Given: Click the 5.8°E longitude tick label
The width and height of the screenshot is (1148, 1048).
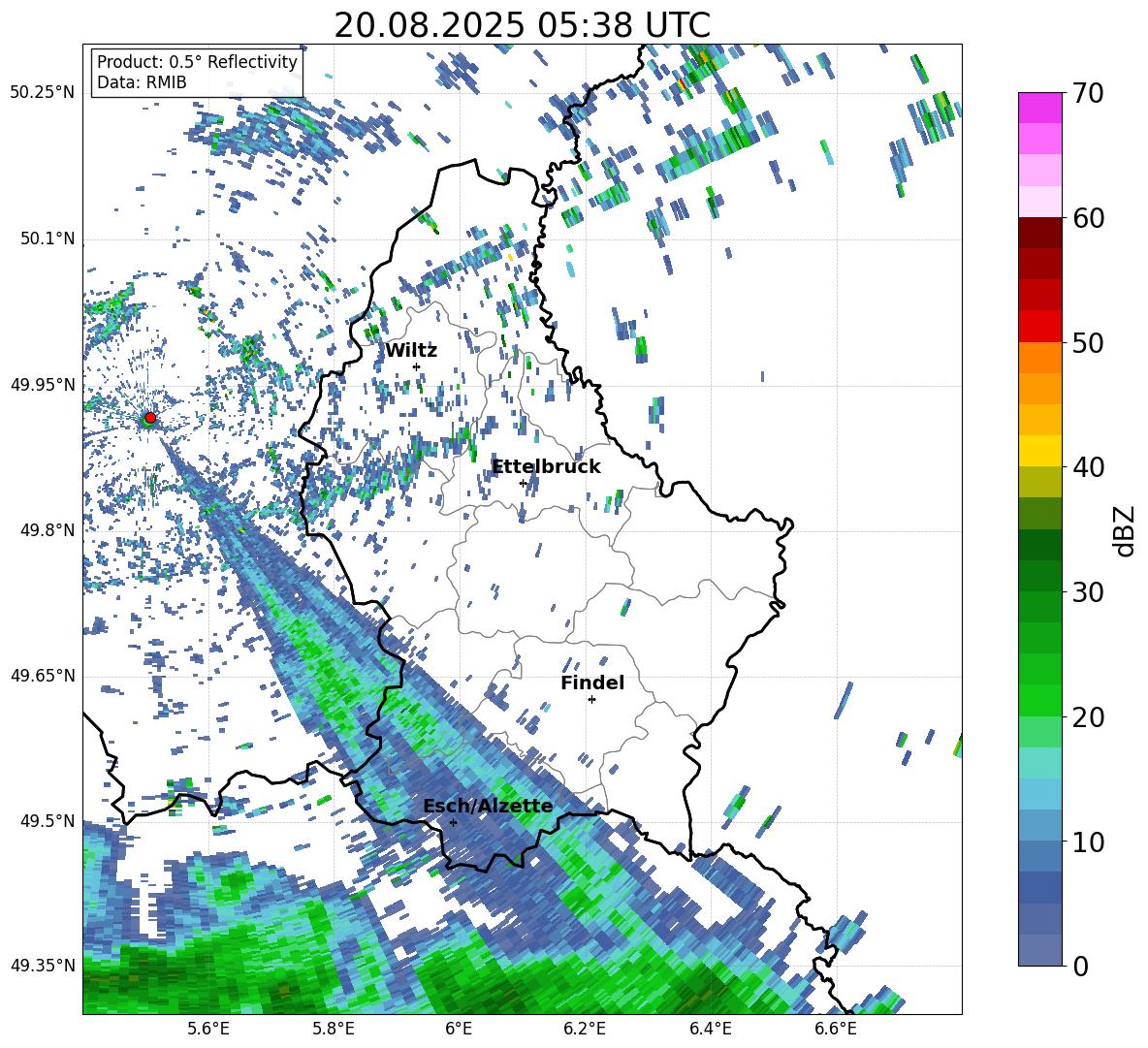Looking at the screenshot, I should point(334,1030).
